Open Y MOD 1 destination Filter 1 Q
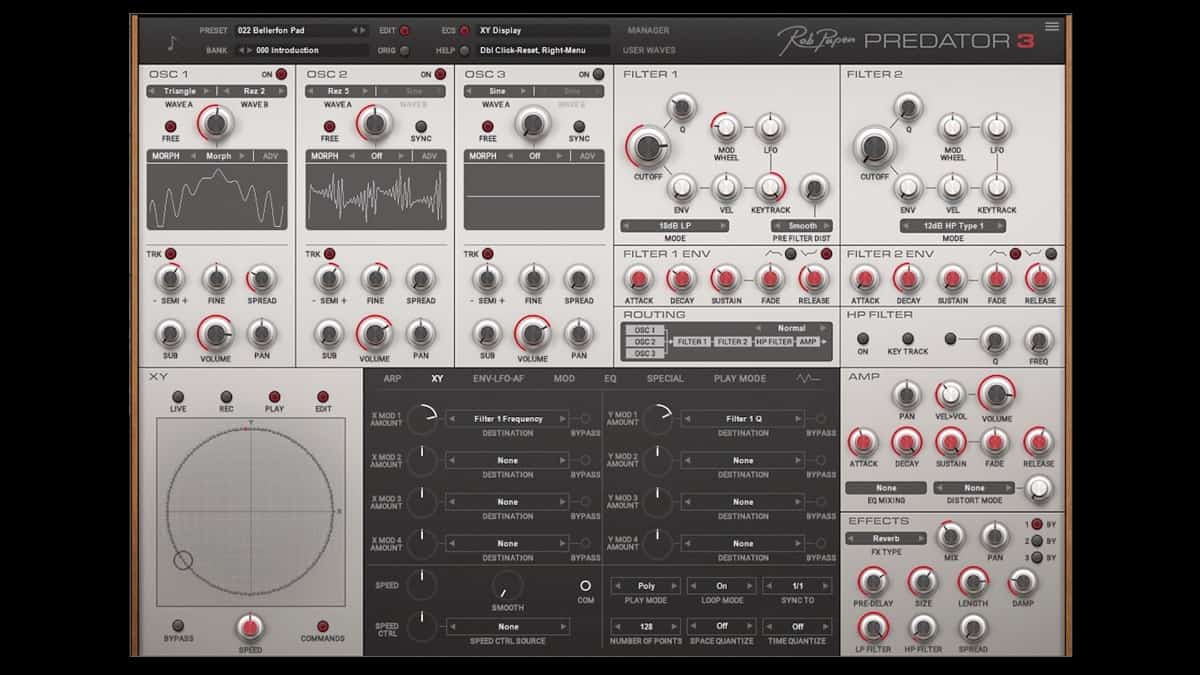The image size is (1200, 675). coord(743,419)
